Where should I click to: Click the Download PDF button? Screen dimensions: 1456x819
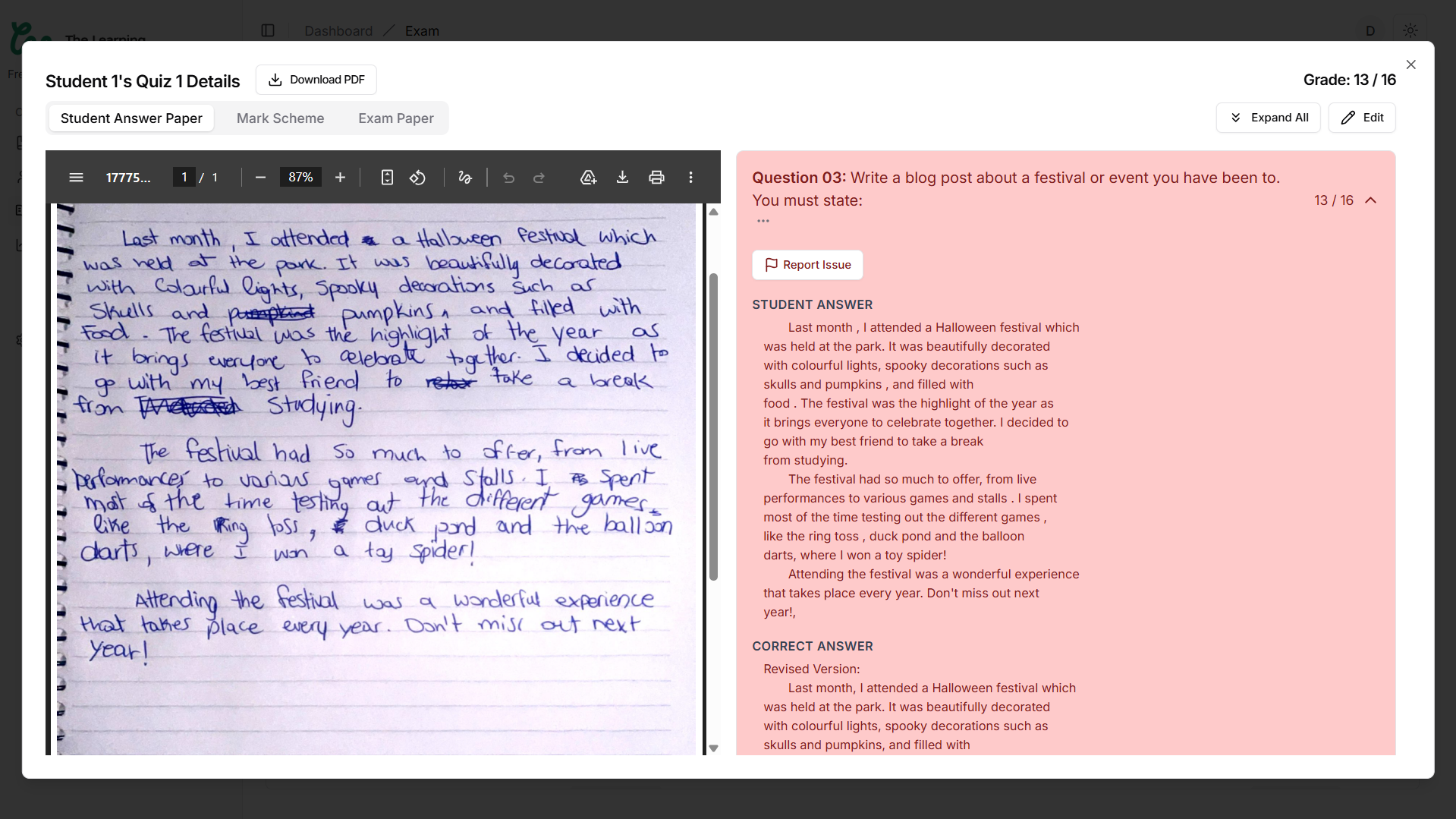316,80
